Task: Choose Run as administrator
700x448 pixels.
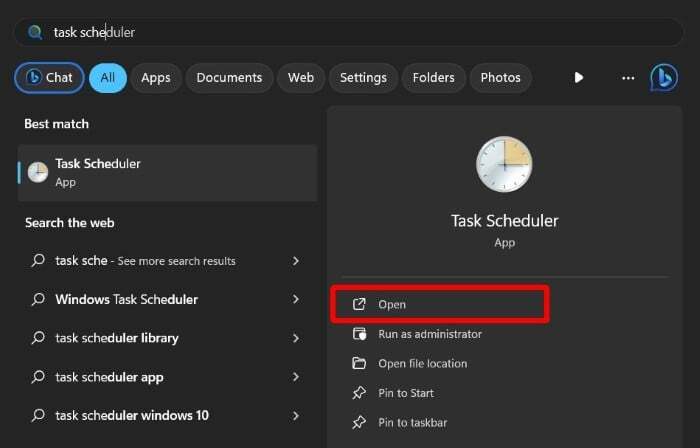Action: coord(430,334)
